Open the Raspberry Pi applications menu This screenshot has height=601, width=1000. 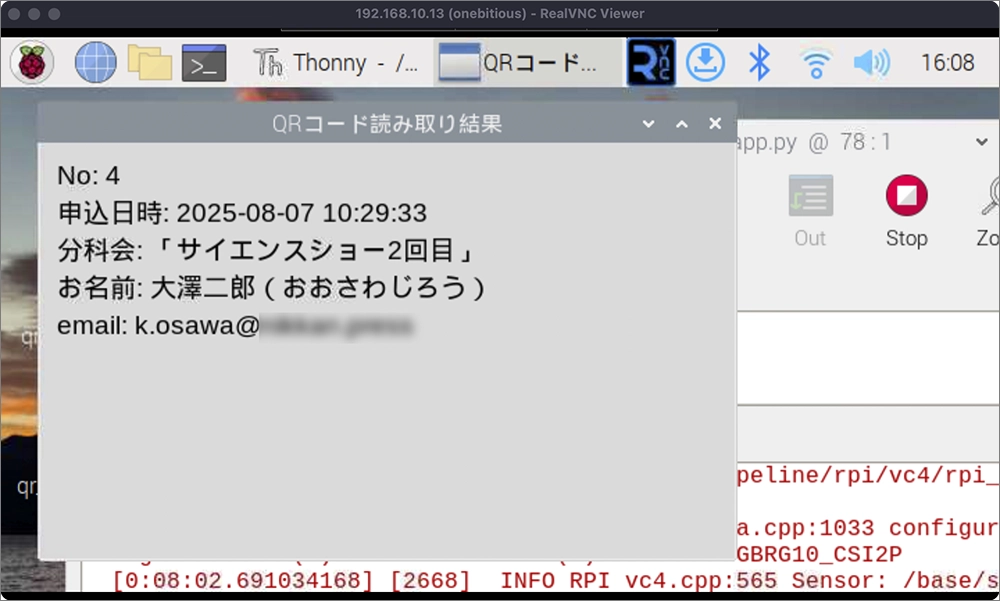pos(32,63)
